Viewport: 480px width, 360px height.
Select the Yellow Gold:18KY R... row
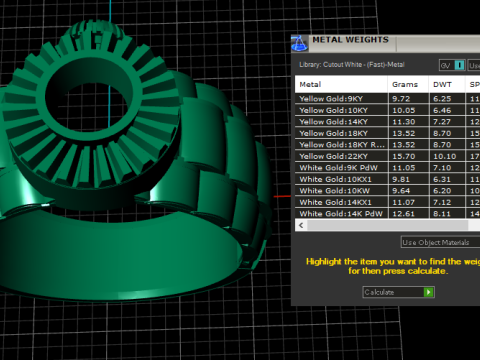tap(387, 145)
